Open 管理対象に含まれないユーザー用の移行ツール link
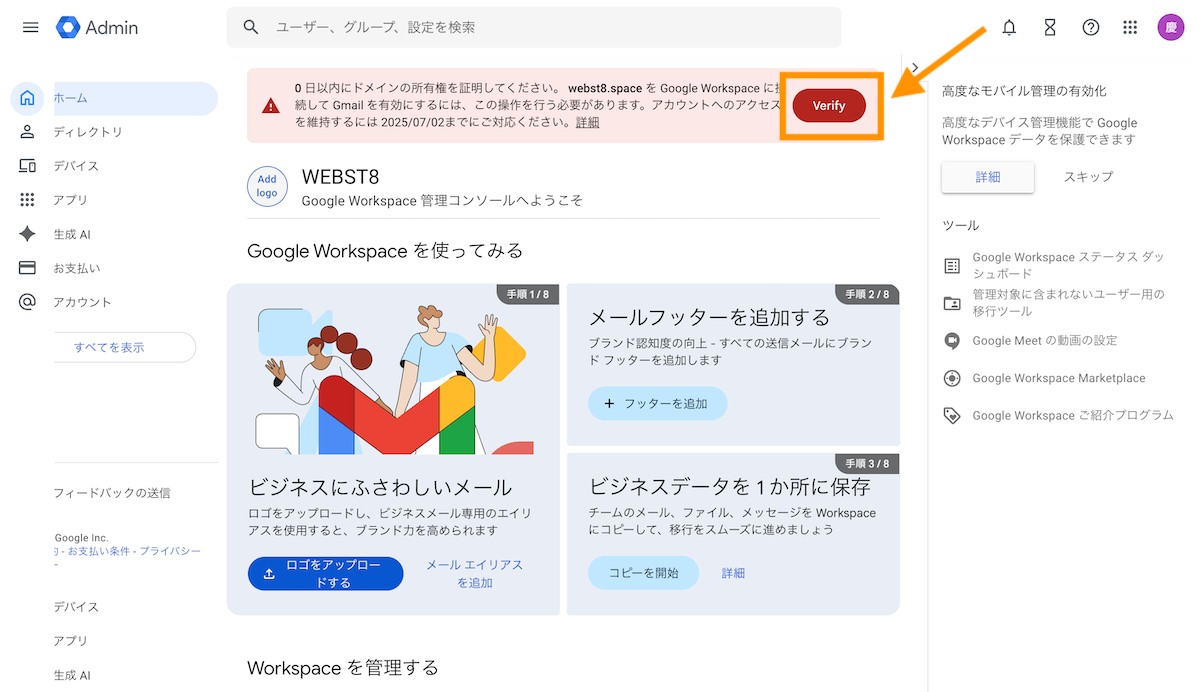1200x692 pixels. pos(1069,303)
